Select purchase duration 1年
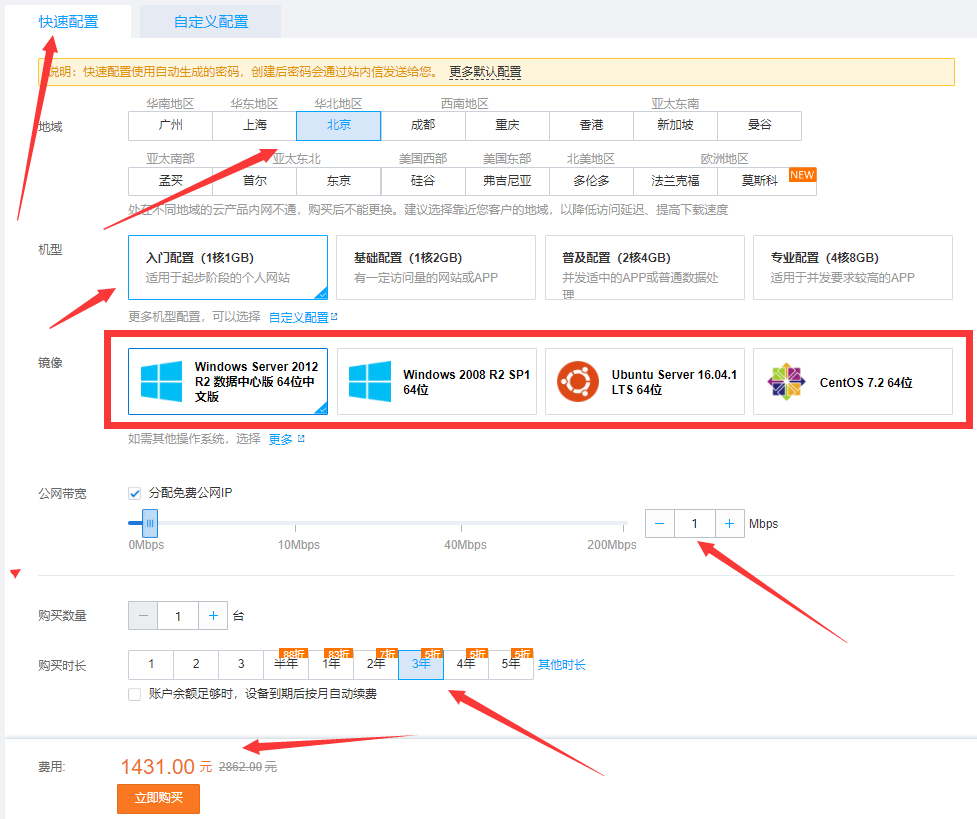 coord(331,664)
